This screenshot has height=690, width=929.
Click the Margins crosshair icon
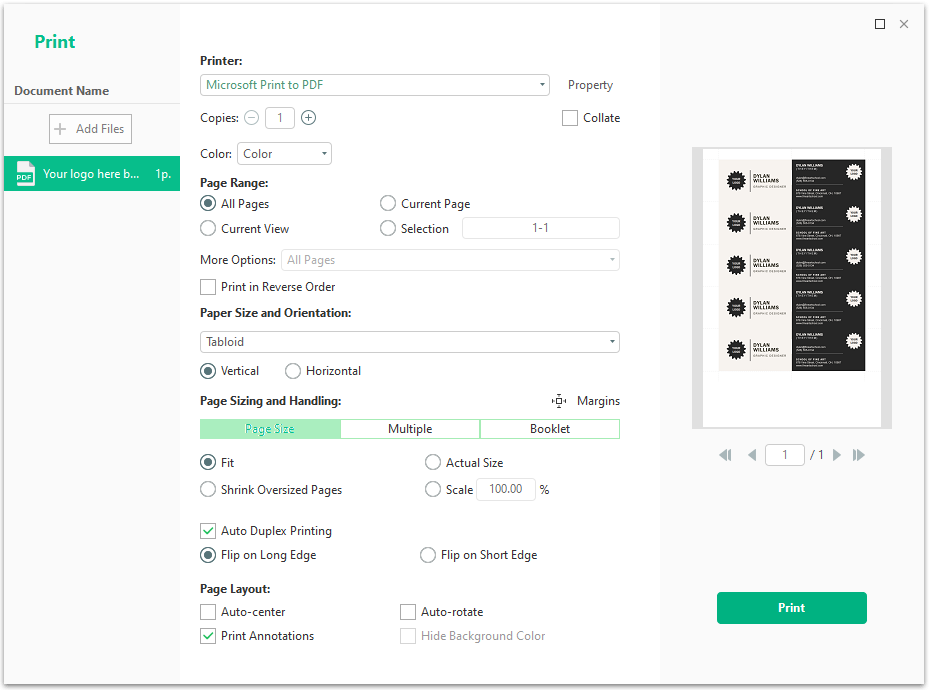pyautogui.click(x=559, y=401)
